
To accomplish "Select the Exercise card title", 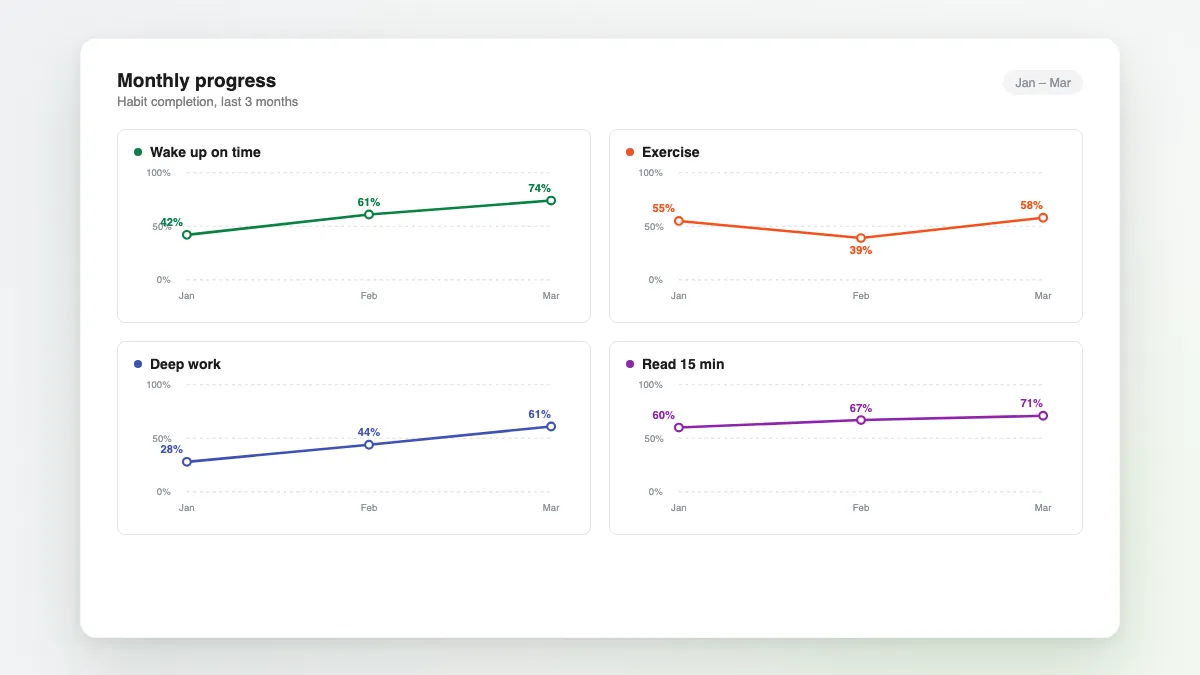I will (x=670, y=152).
